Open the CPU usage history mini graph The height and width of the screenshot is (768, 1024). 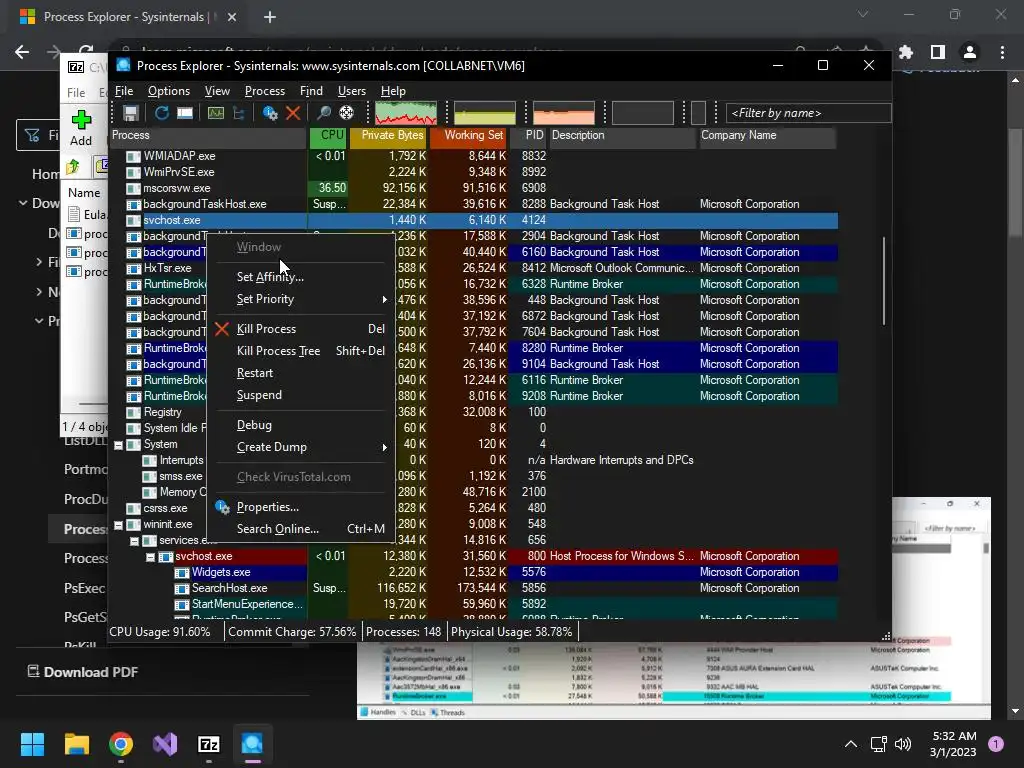406,113
